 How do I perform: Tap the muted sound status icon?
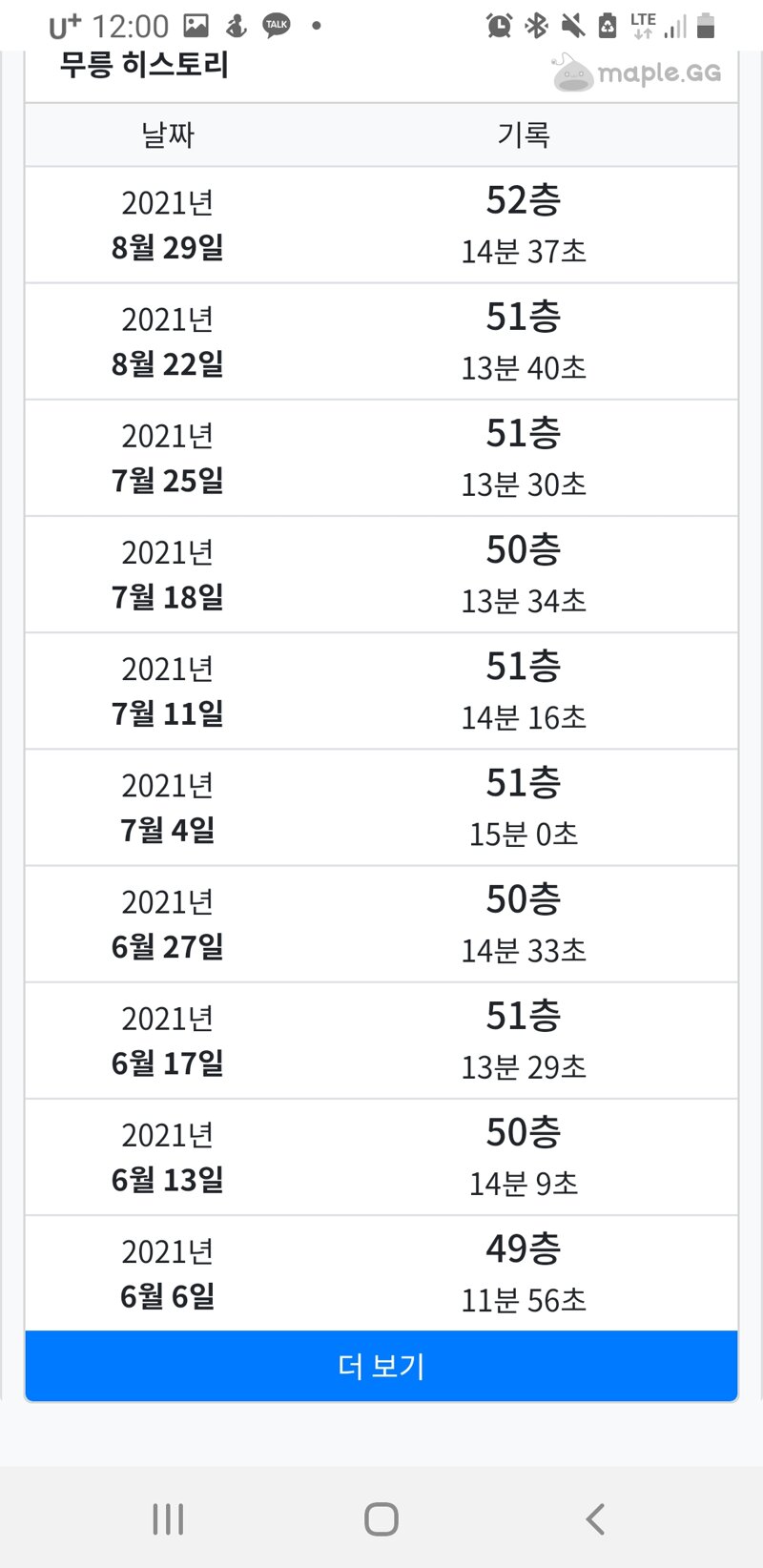click(572, 26)
